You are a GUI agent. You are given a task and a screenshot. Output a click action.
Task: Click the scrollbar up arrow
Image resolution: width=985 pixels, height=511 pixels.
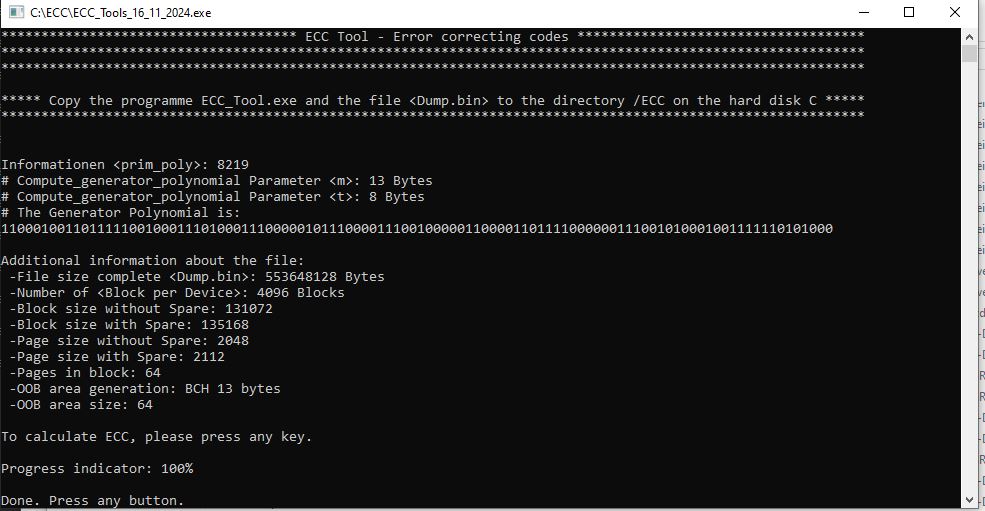pos(969,37)
